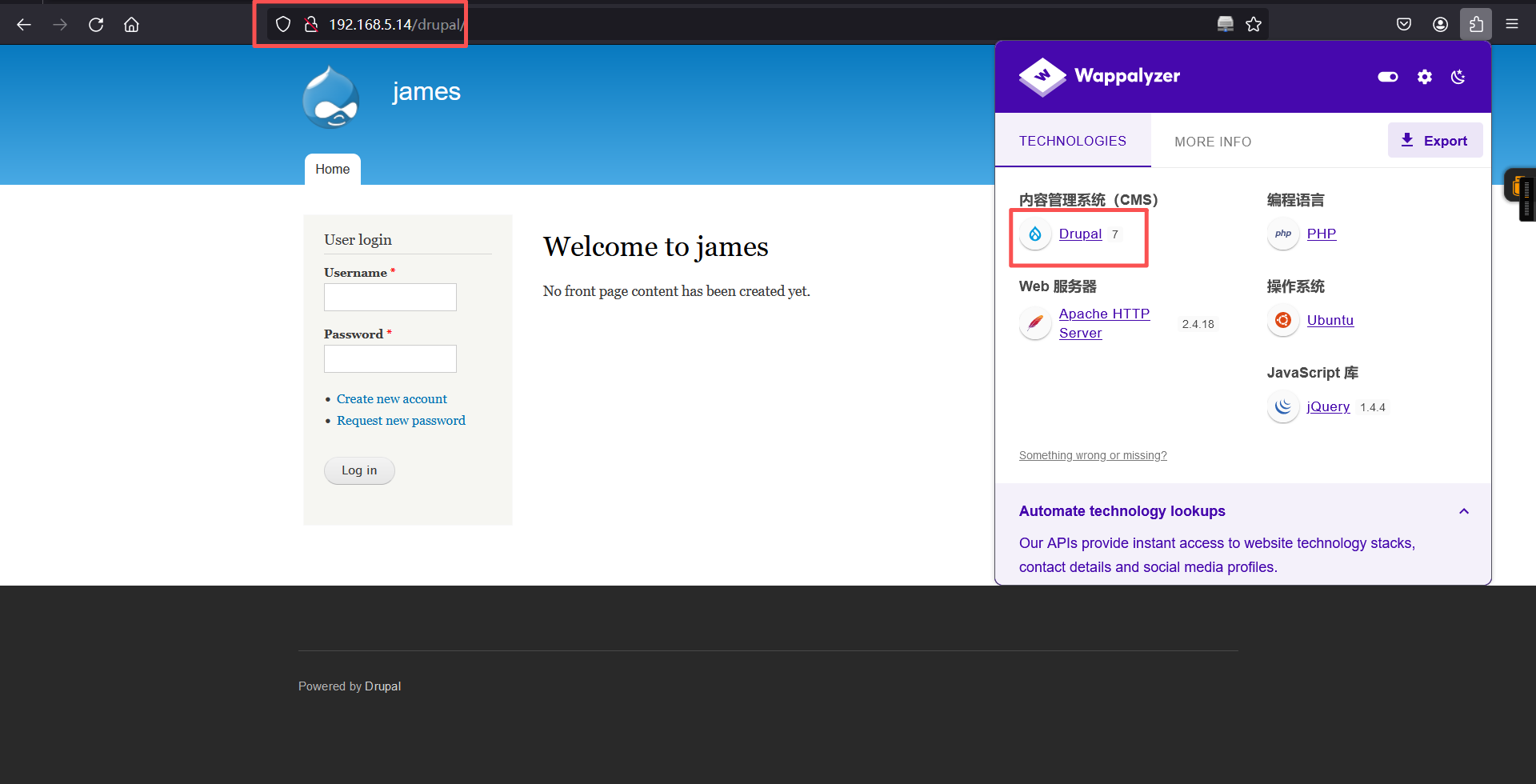Image resolution: width=1536 pixels, height=784 pixels.
Task: Click the Welcome to james heading
Action: pos(655,246)
